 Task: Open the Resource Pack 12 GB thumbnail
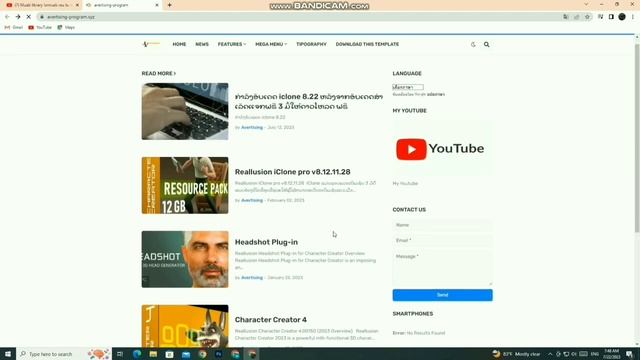[185, 185]
